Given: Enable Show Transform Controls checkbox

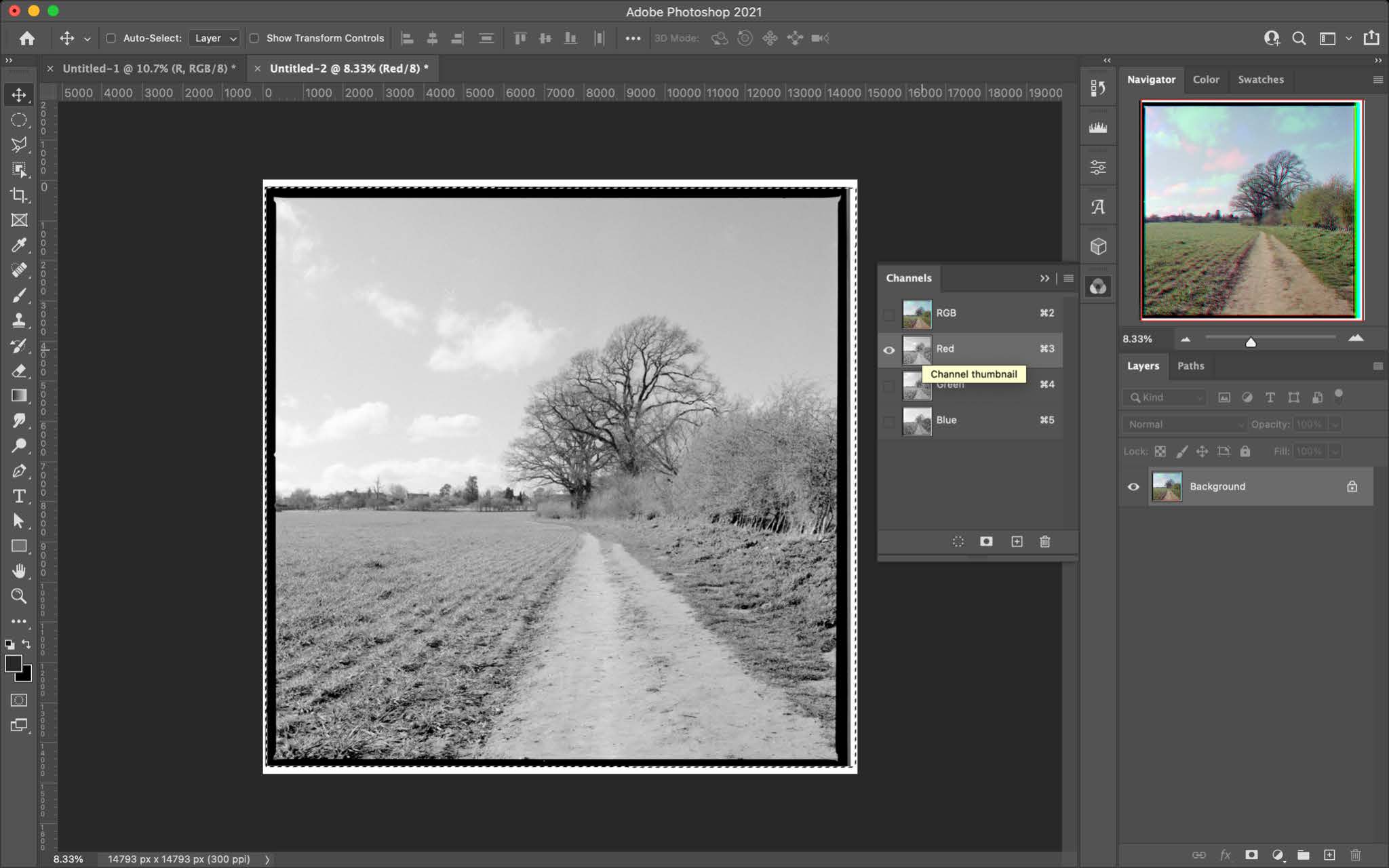Looking at the screenshot, I should coord(254,38).
